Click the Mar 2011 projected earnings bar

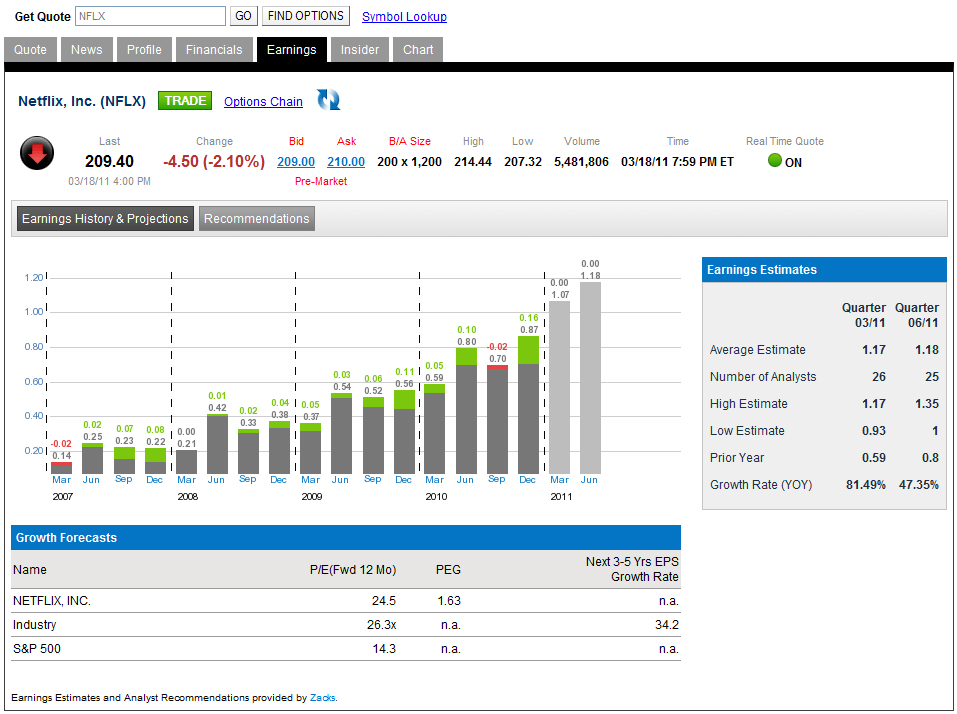[559, 387]
